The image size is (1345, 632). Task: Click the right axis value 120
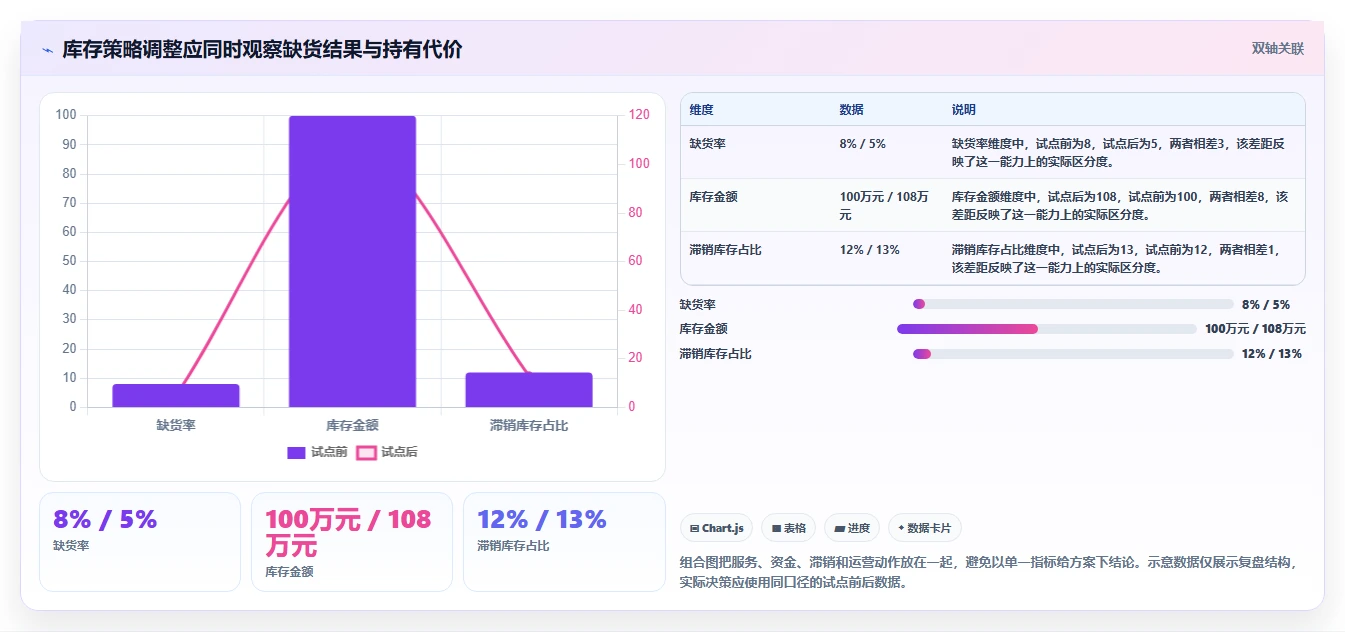[x=640, y=115]
